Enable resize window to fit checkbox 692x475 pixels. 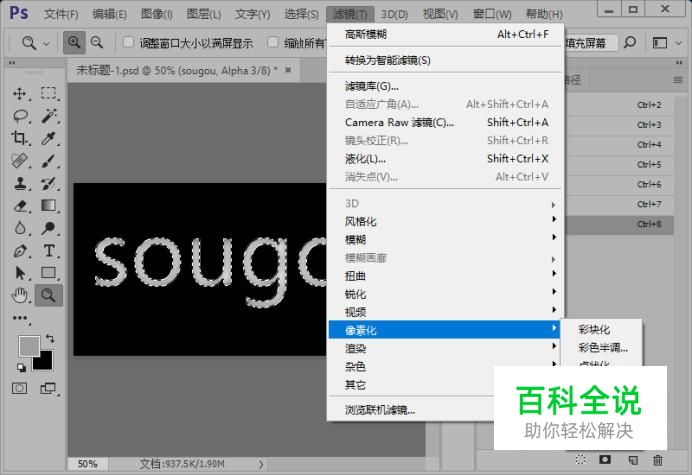128,42
